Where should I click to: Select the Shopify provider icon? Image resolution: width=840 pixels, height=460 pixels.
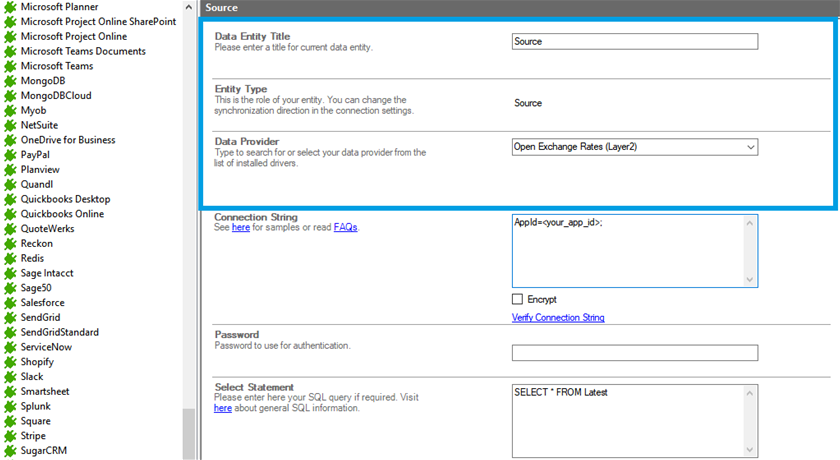click(11, 362)
